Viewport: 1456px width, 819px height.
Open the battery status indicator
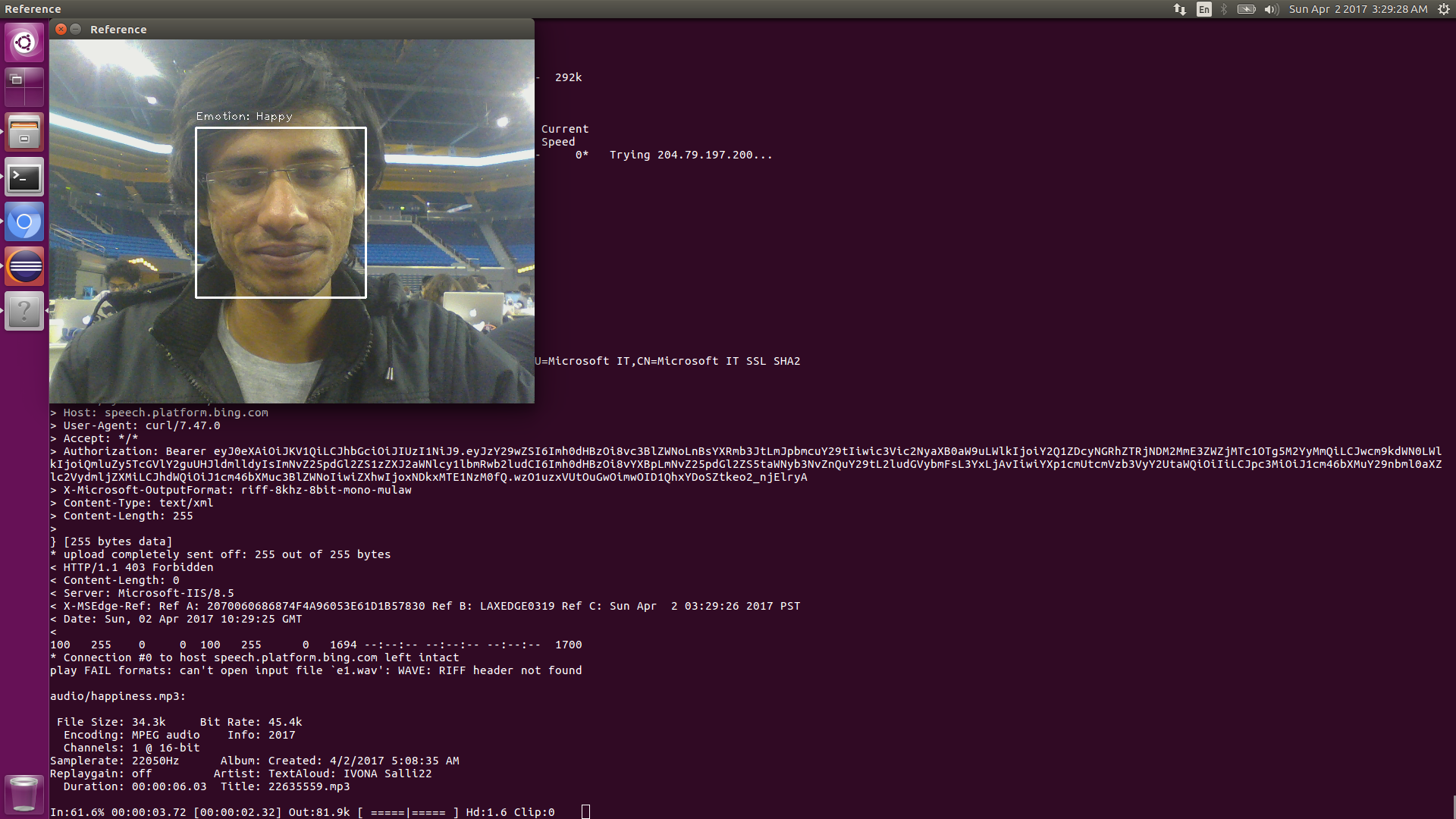pyautogui.click(x=1246, y=9)
